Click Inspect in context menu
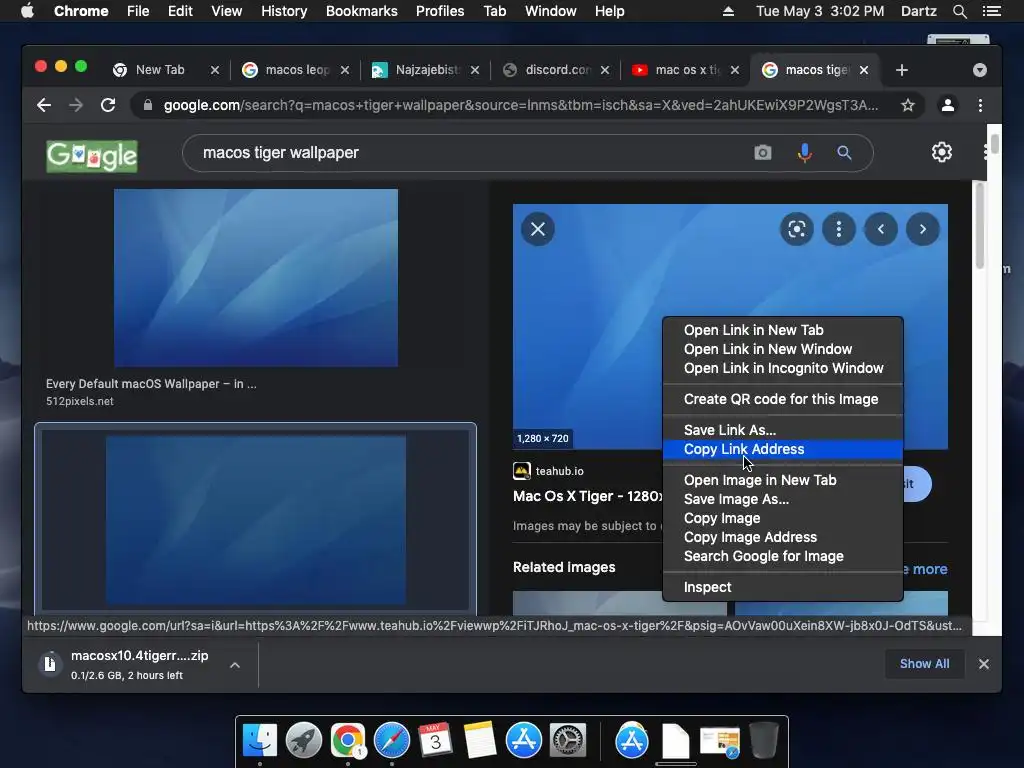 point(782,587)
